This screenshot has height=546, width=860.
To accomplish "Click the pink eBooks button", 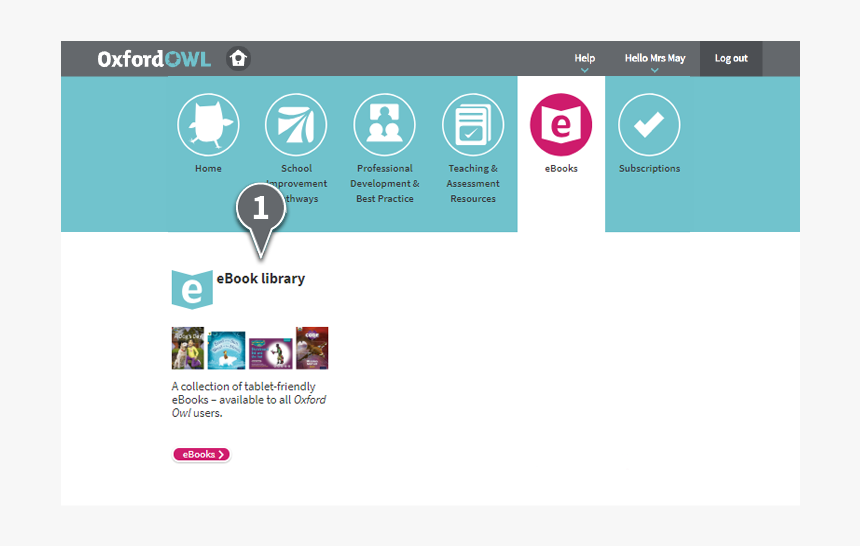I will point(201,454).
